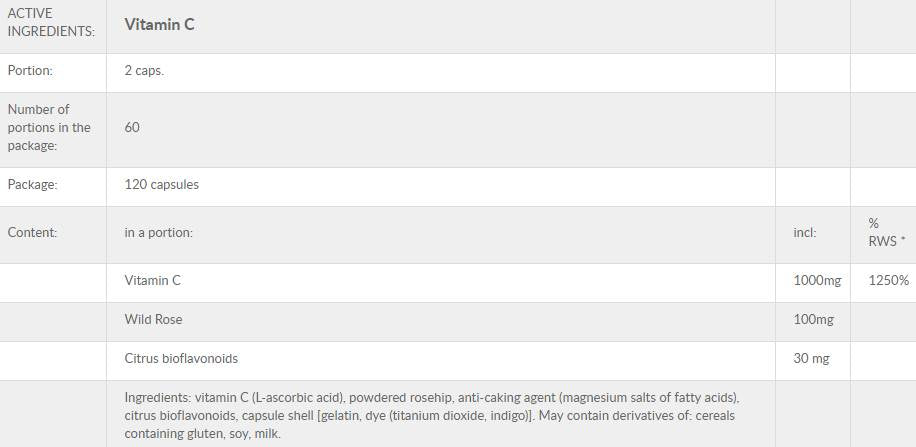Screen dimensions: 916x447
Task: Click the "30 mg" amount cell
Action: (811, 358)
